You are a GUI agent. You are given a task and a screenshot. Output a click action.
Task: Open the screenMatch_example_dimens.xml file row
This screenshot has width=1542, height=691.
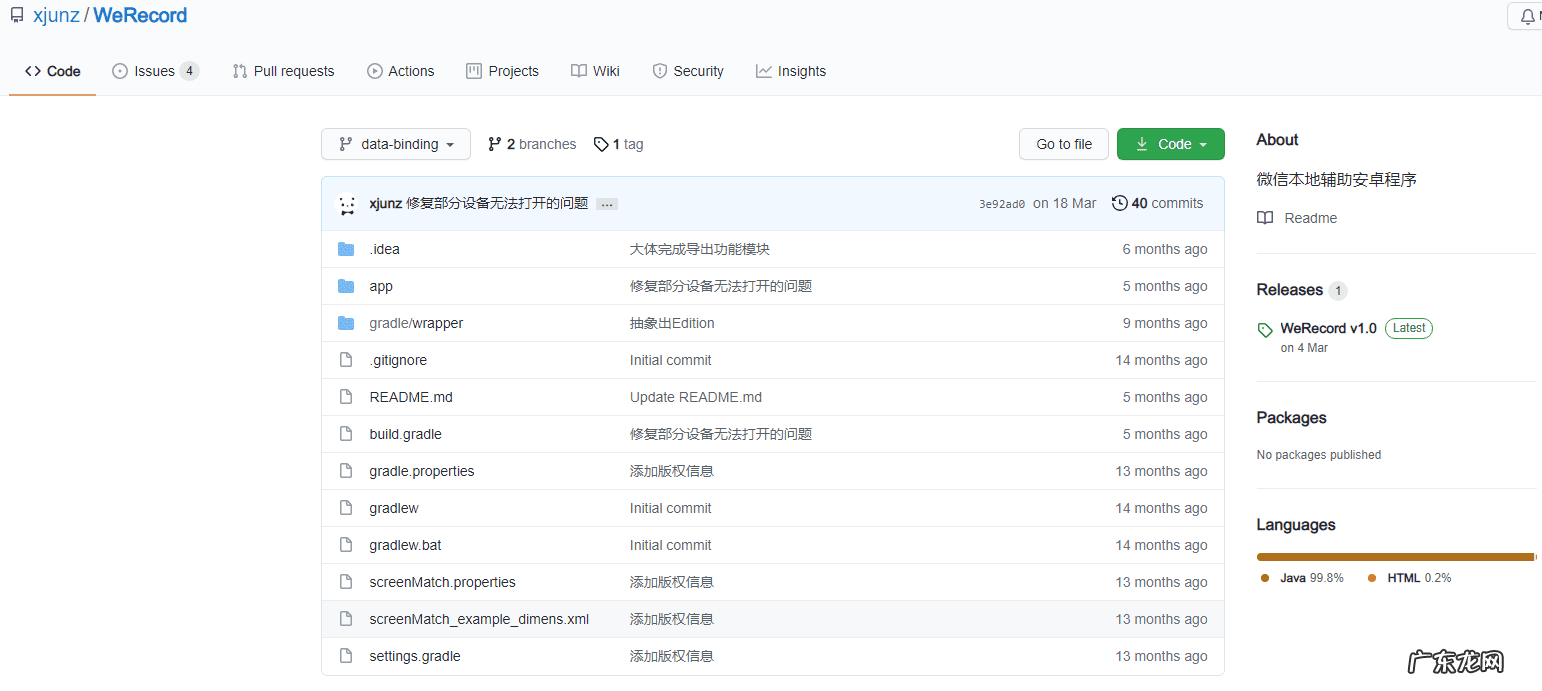click(x=478, y=619)
